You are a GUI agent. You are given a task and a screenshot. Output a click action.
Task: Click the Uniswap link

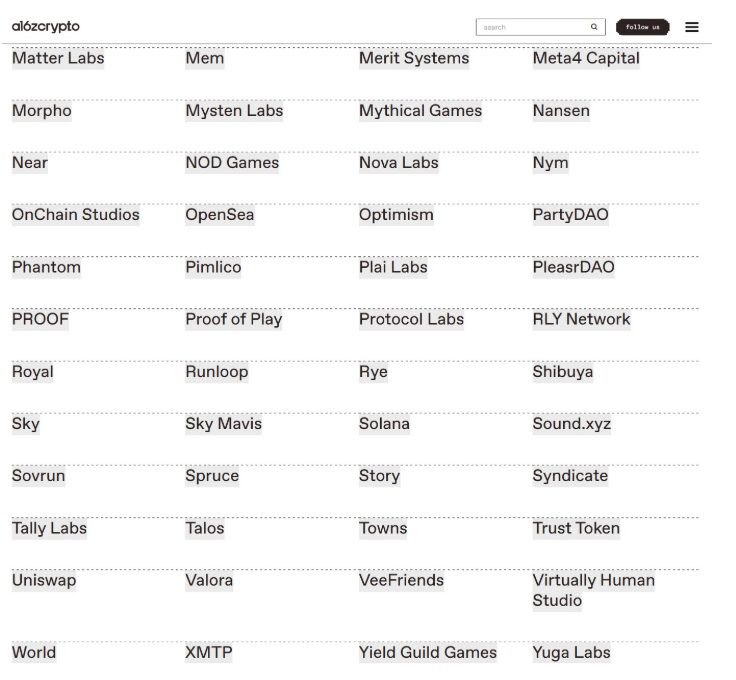coord(44,580)
